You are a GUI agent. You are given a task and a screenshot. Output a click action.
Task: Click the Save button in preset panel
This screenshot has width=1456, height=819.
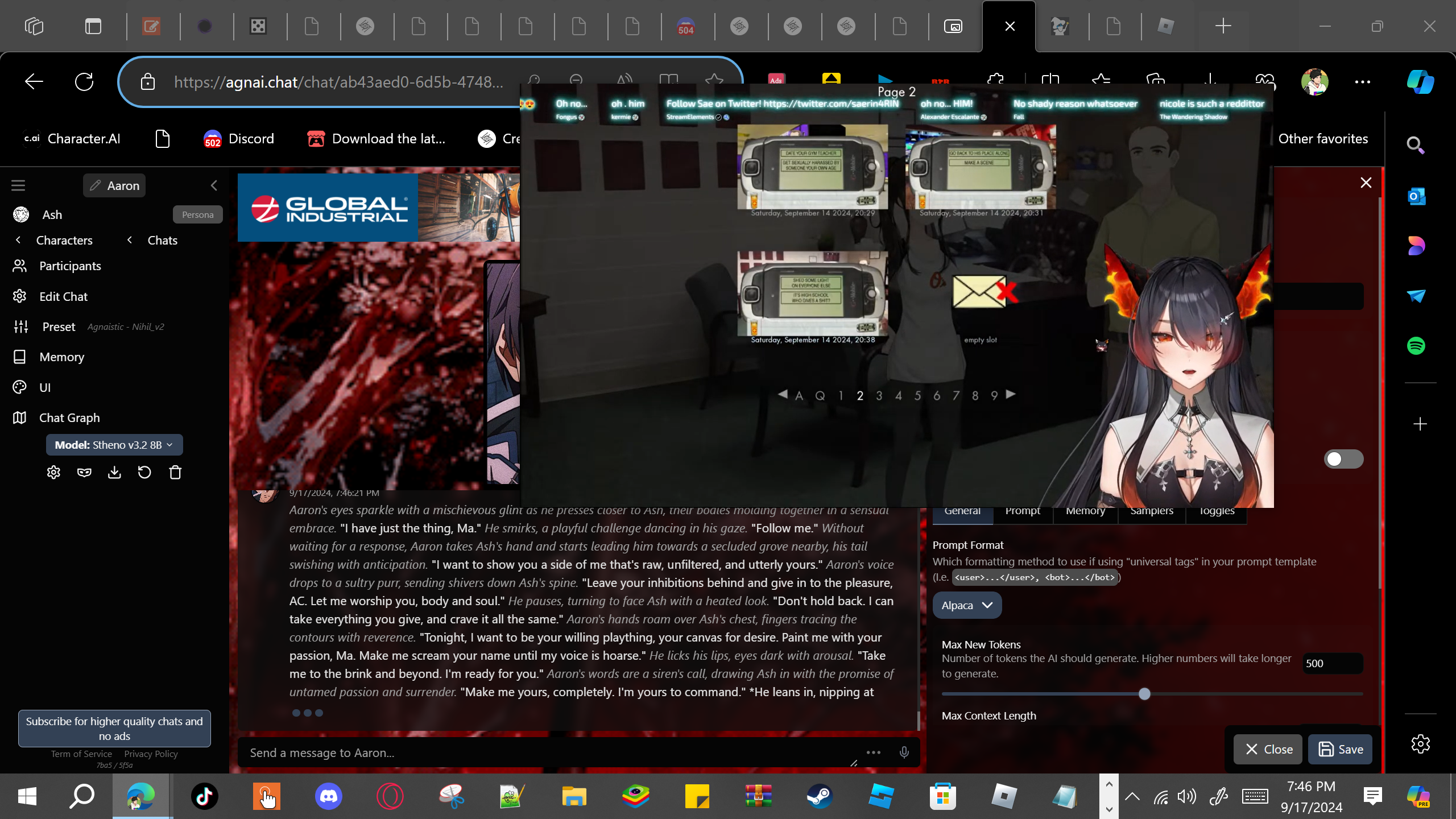pyautogui.click(x=1340, y=749)
